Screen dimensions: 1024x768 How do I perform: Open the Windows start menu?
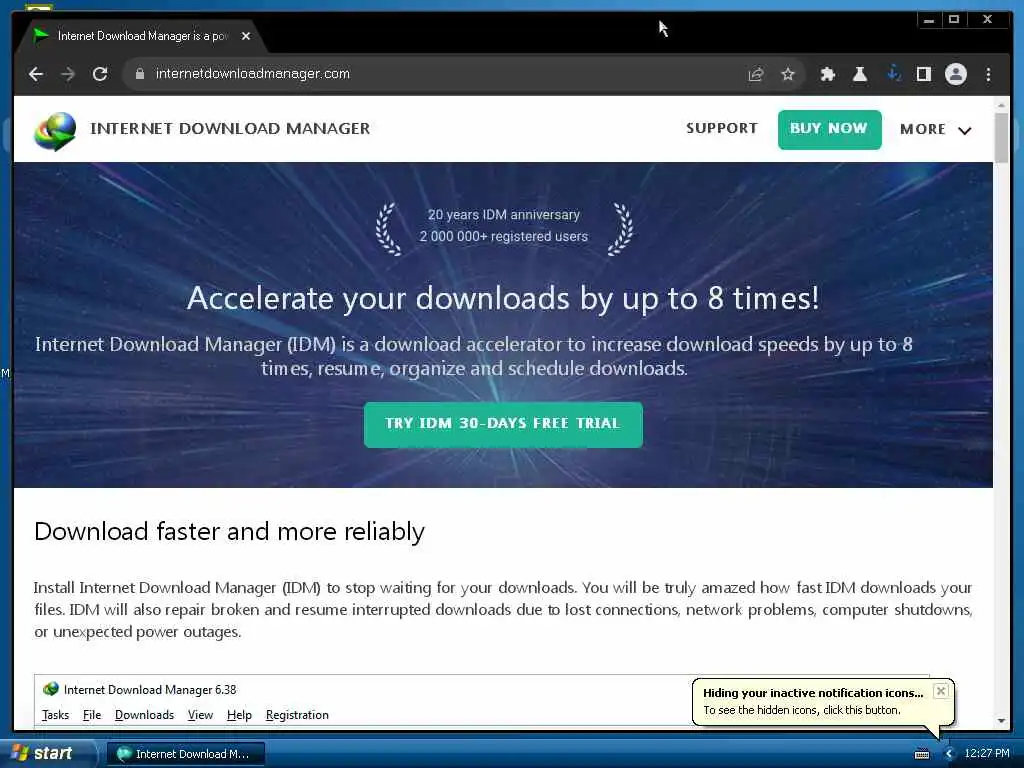47,753
